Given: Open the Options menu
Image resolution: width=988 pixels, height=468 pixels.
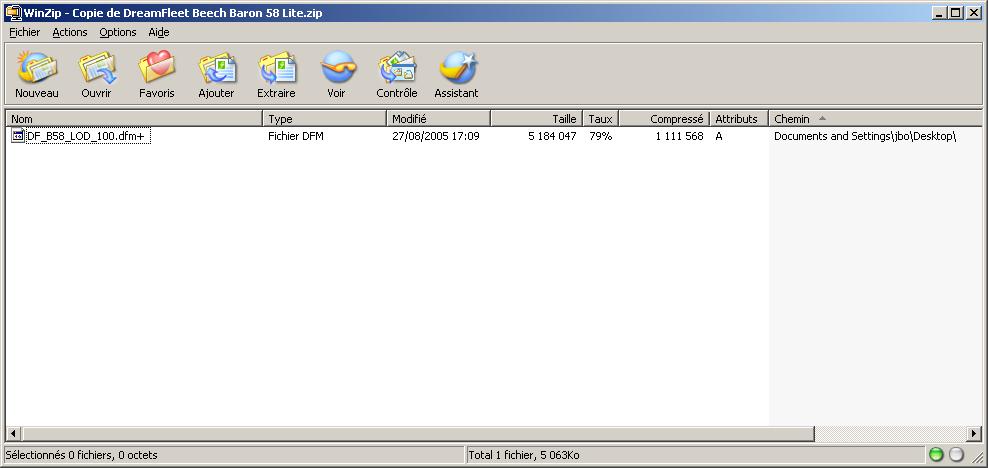Looking at the screenshot, I should (x=118, y=32).
